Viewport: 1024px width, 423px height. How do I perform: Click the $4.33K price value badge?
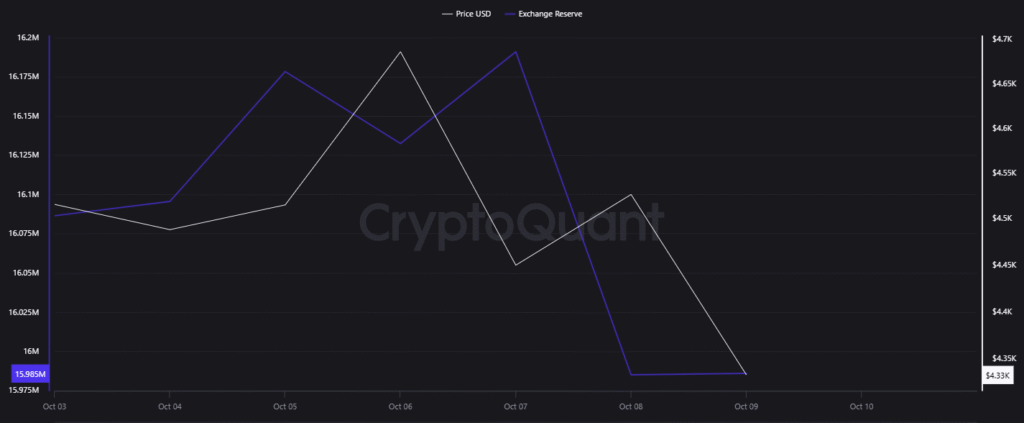(997, 375)
